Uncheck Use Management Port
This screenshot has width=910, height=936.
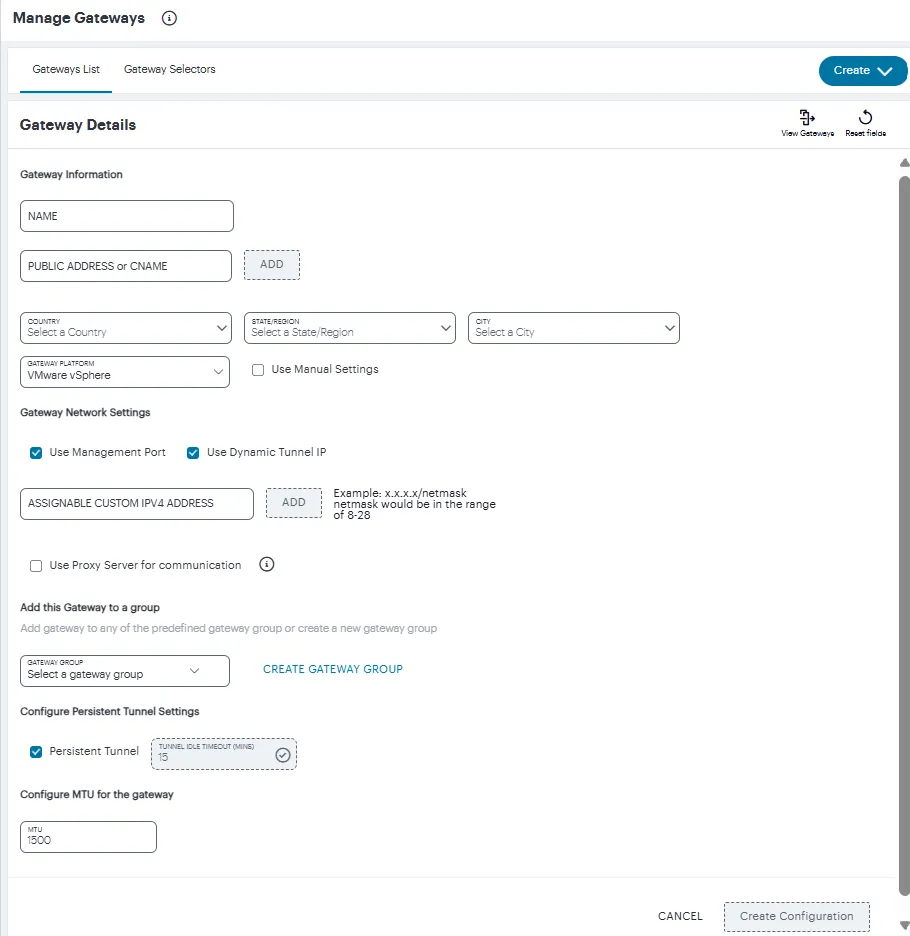coord(36,453)
